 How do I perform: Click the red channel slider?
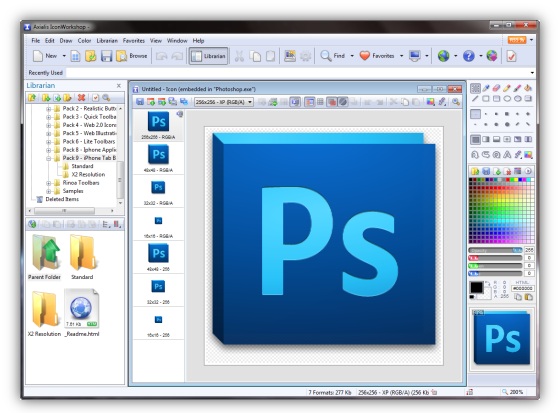click(x=495, y=258)
